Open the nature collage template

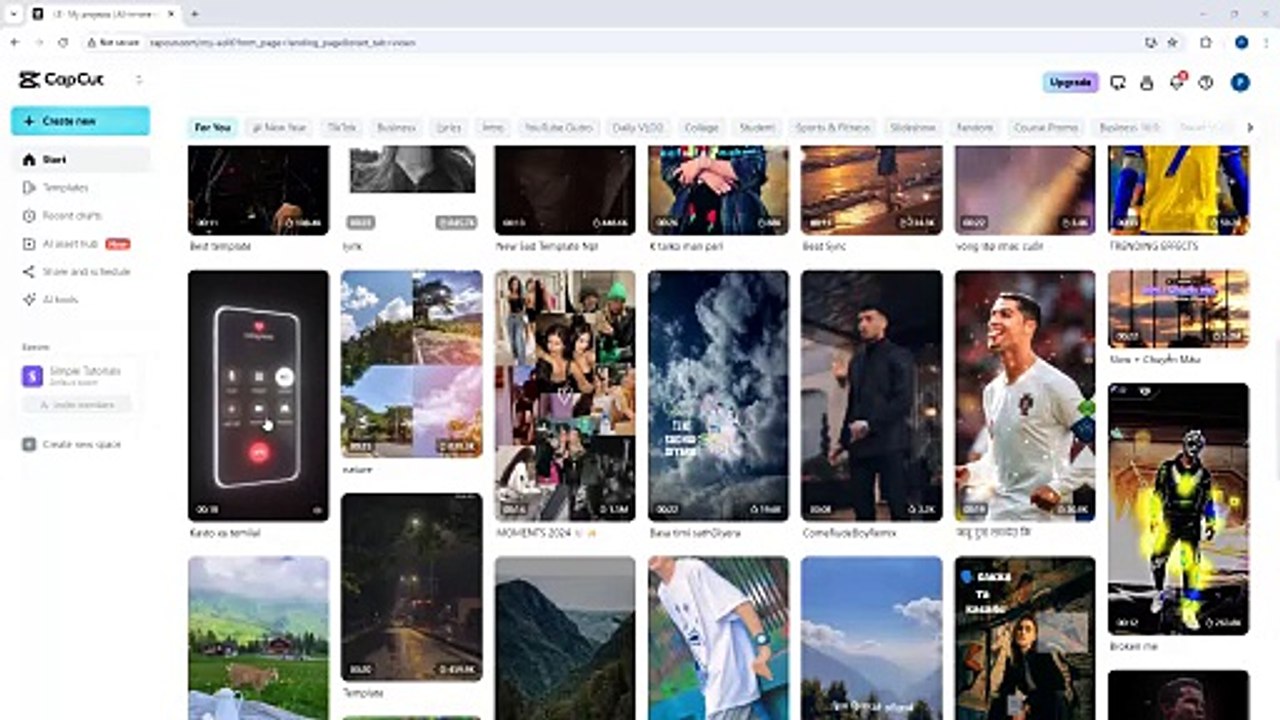point(412,364)
